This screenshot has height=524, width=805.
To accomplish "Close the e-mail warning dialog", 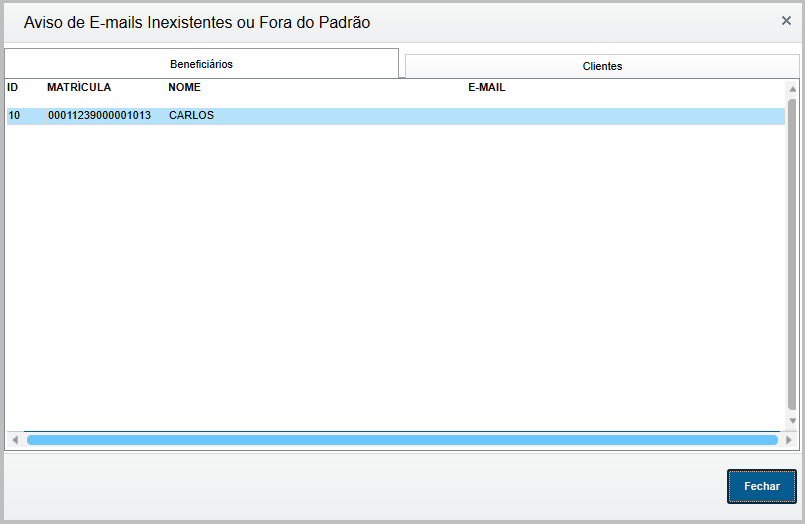I will (786, 21).
